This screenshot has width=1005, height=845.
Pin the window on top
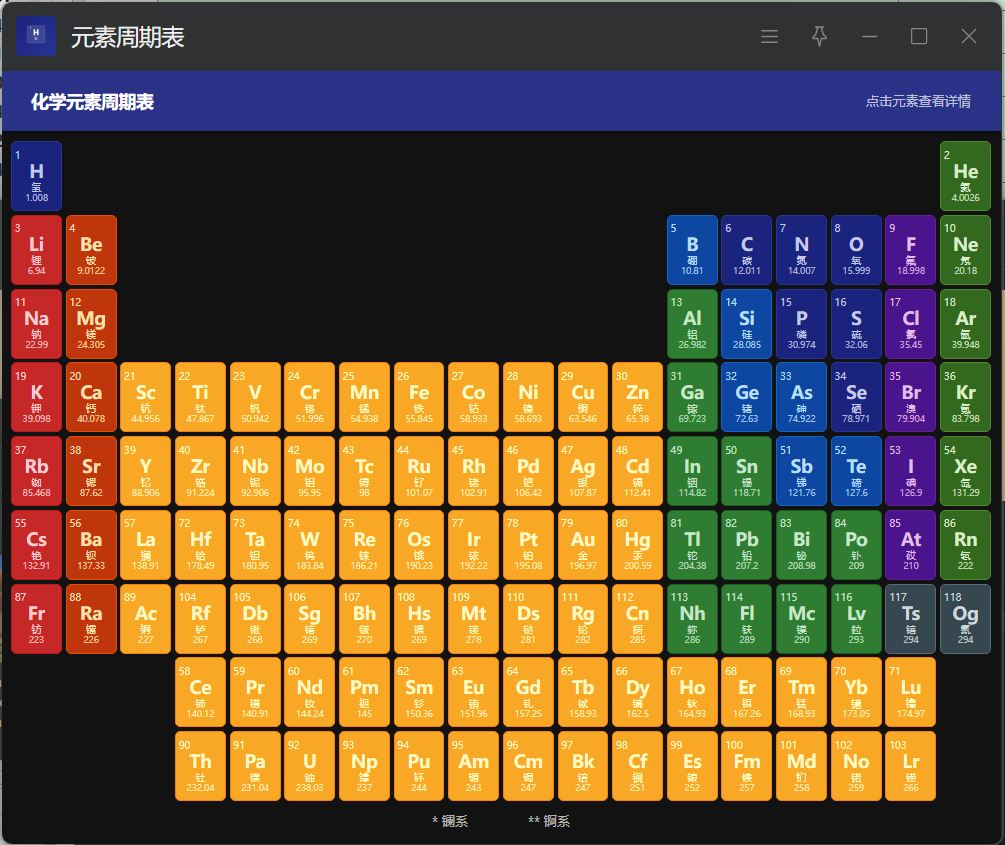pos(819,37)
